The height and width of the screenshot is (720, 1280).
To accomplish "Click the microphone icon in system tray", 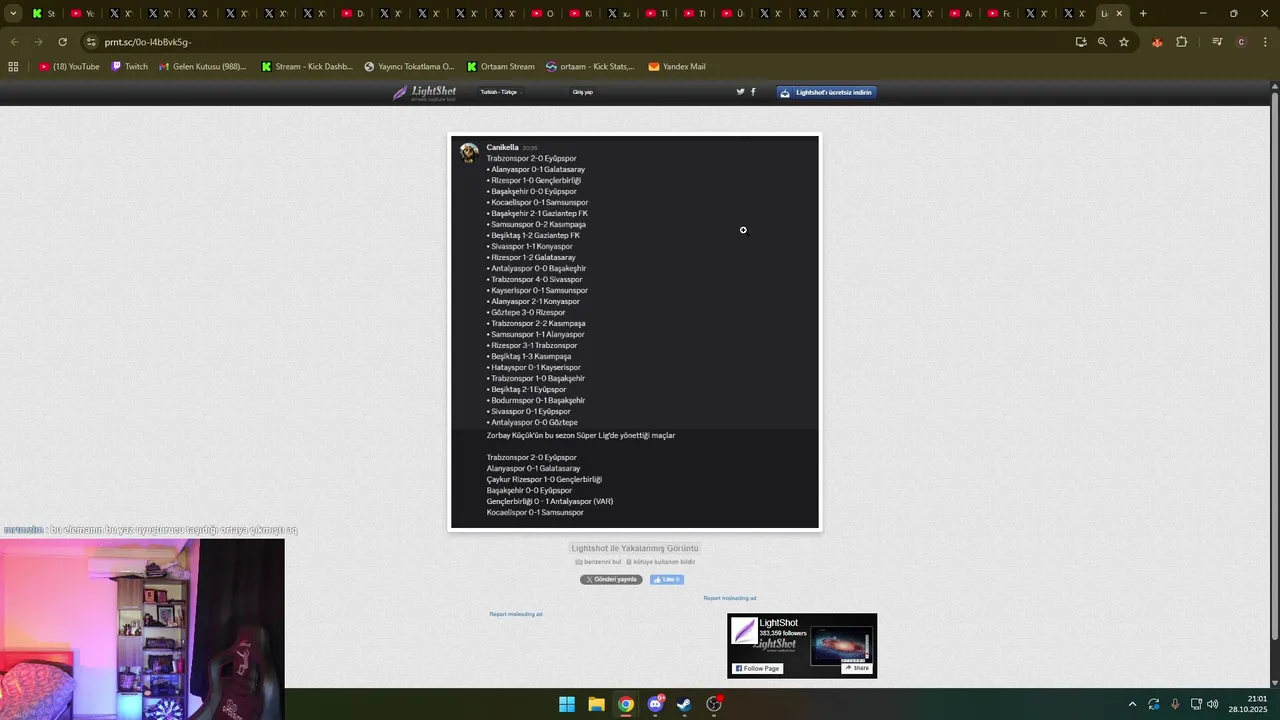I will click(1175, 704).
